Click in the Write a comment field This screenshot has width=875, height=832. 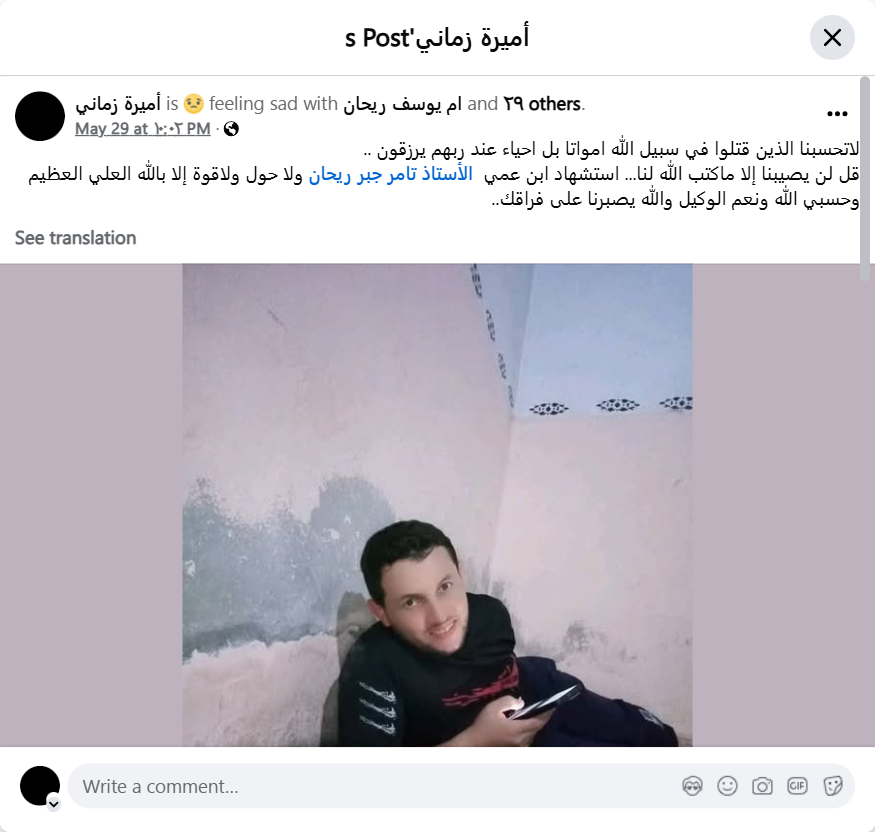point(379,786)
